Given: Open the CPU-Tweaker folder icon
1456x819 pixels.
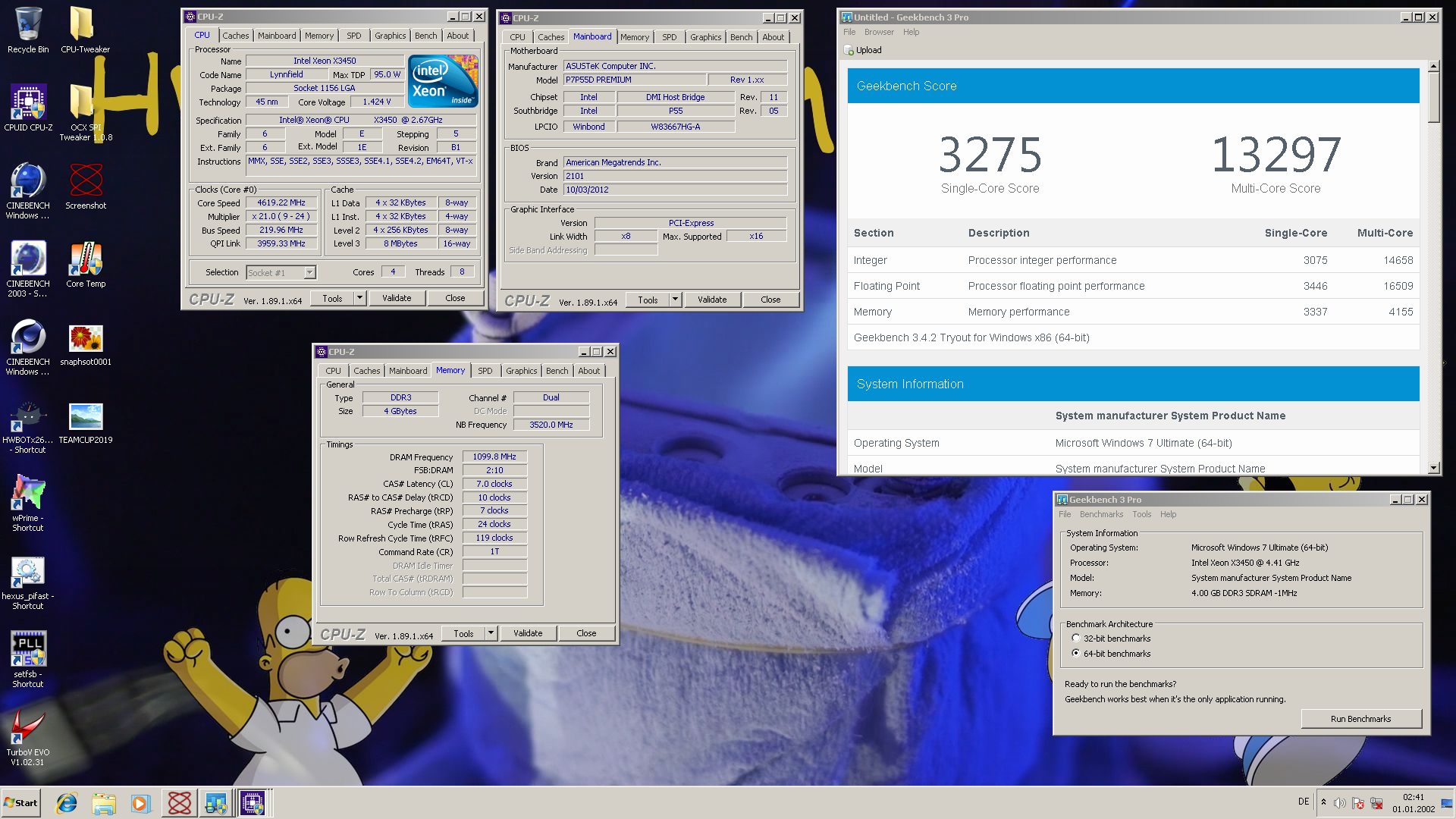Looking at the screenshot, I should [x=85, y=30].
